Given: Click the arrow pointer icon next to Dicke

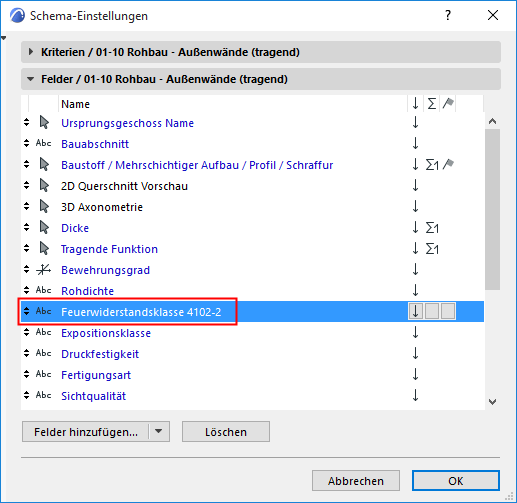Looking at the screenshot, I should 44,227.
